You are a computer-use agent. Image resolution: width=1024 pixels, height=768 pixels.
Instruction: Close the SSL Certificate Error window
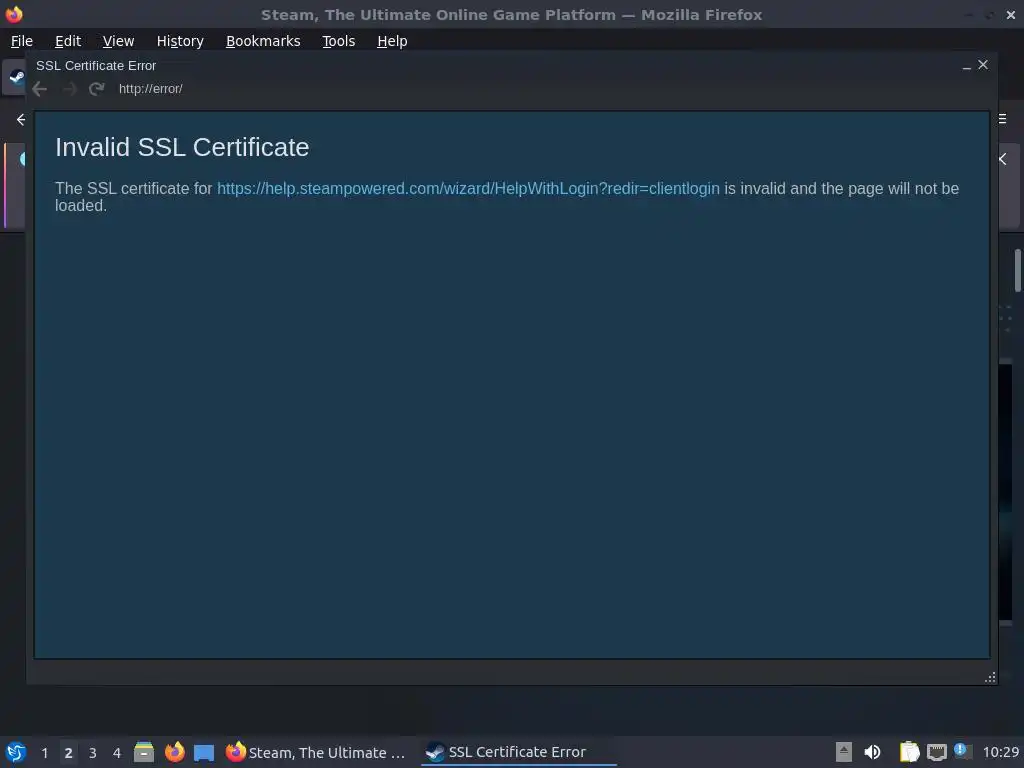click(983, 65)
